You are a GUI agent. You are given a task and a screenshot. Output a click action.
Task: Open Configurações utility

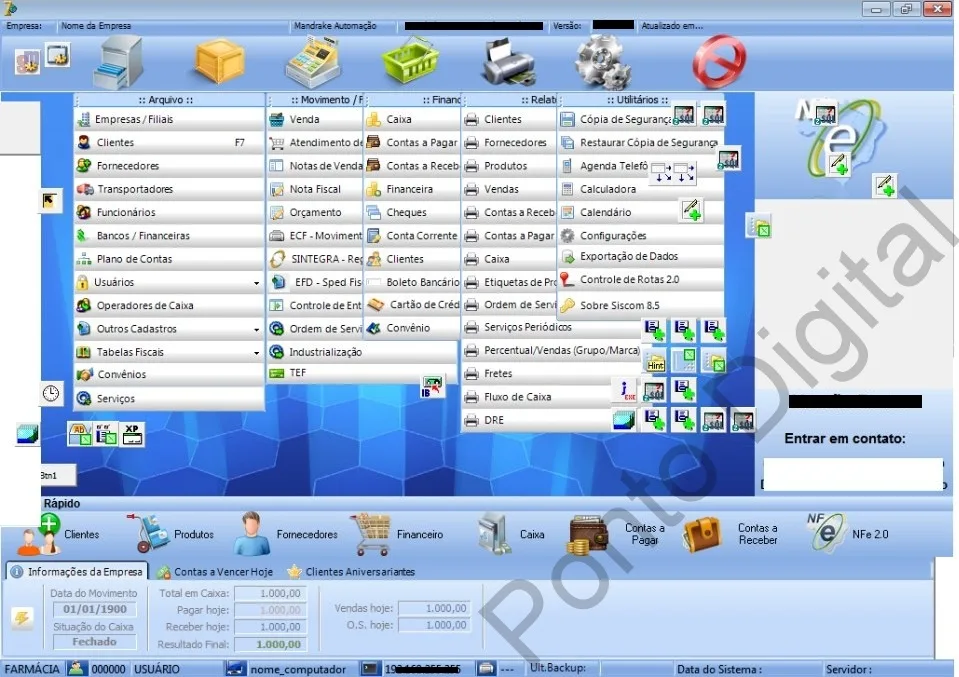pos(641,235)
